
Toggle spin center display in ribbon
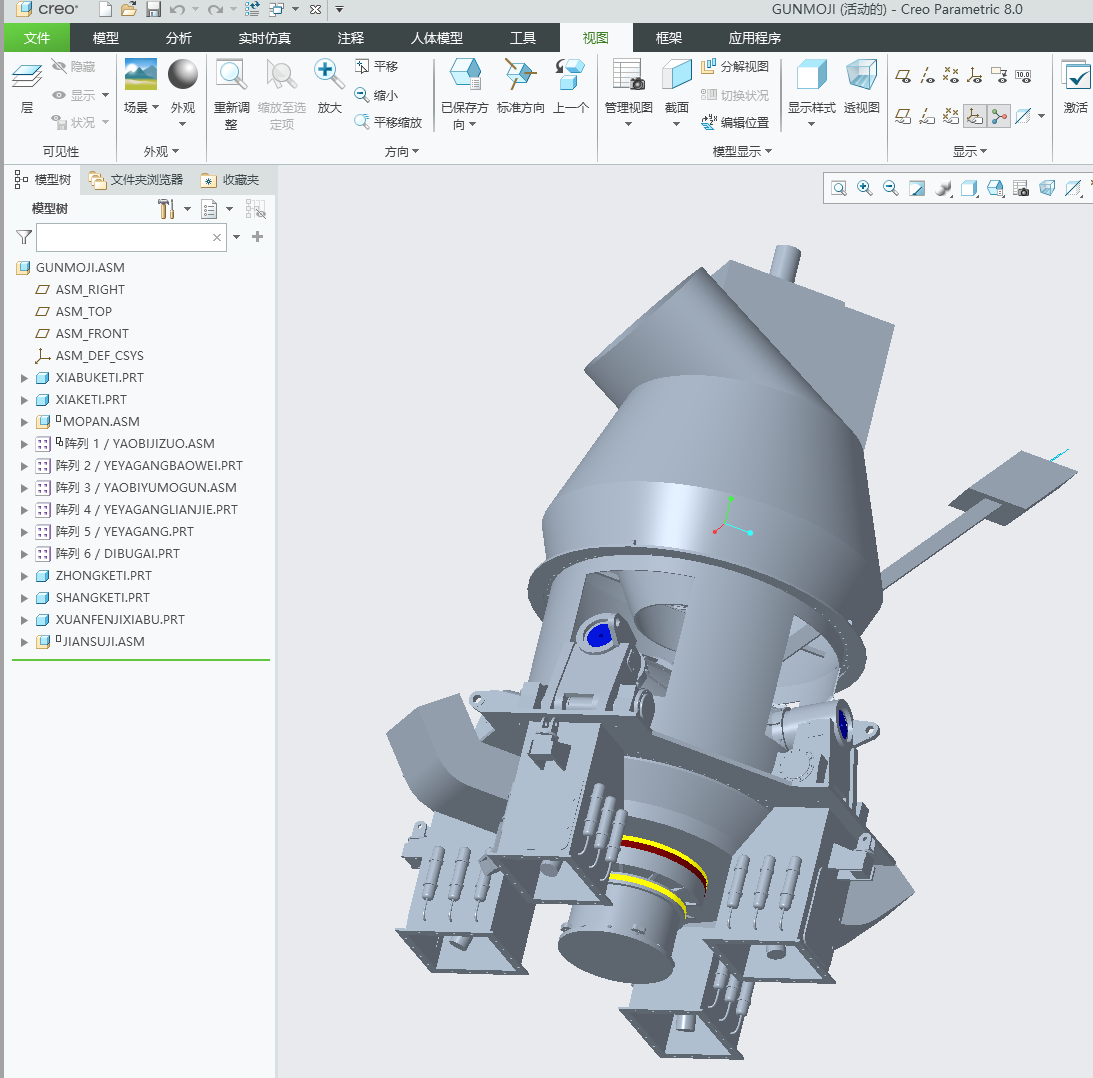click(x=999, y=117)
